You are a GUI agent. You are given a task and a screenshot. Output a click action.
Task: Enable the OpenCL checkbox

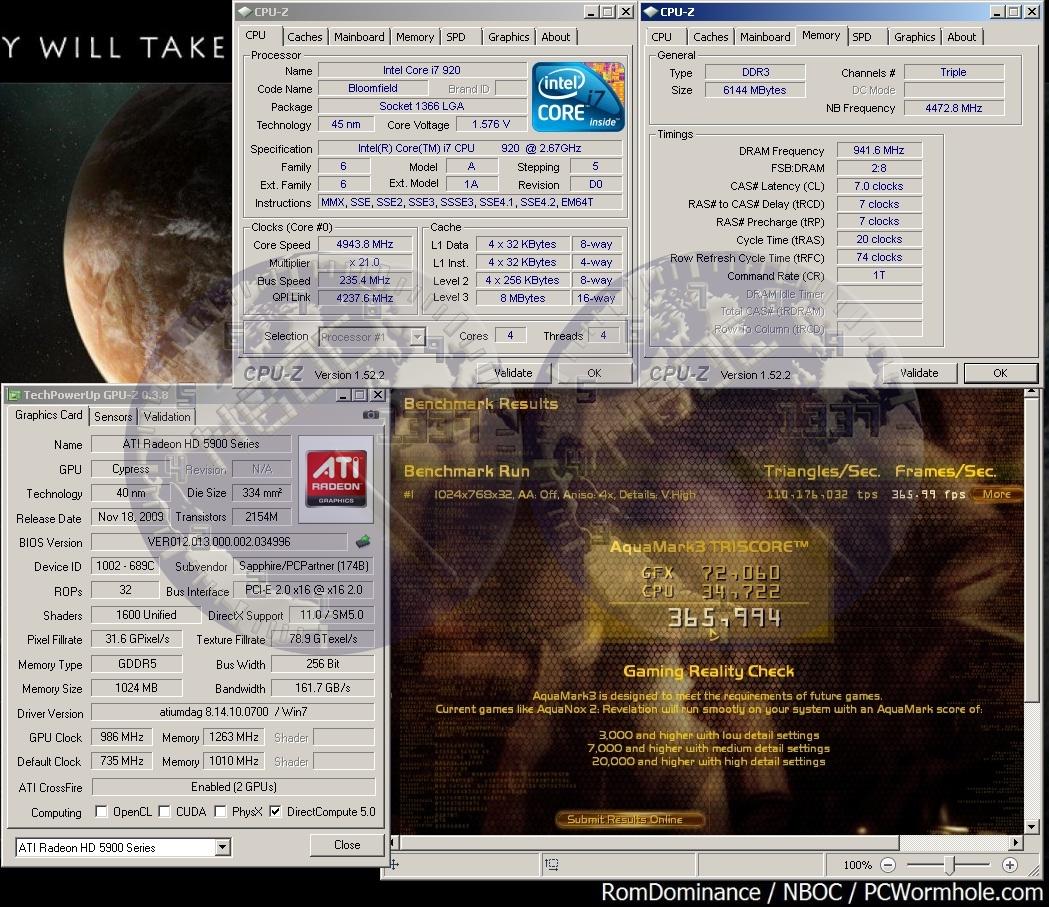click(101, 811)
